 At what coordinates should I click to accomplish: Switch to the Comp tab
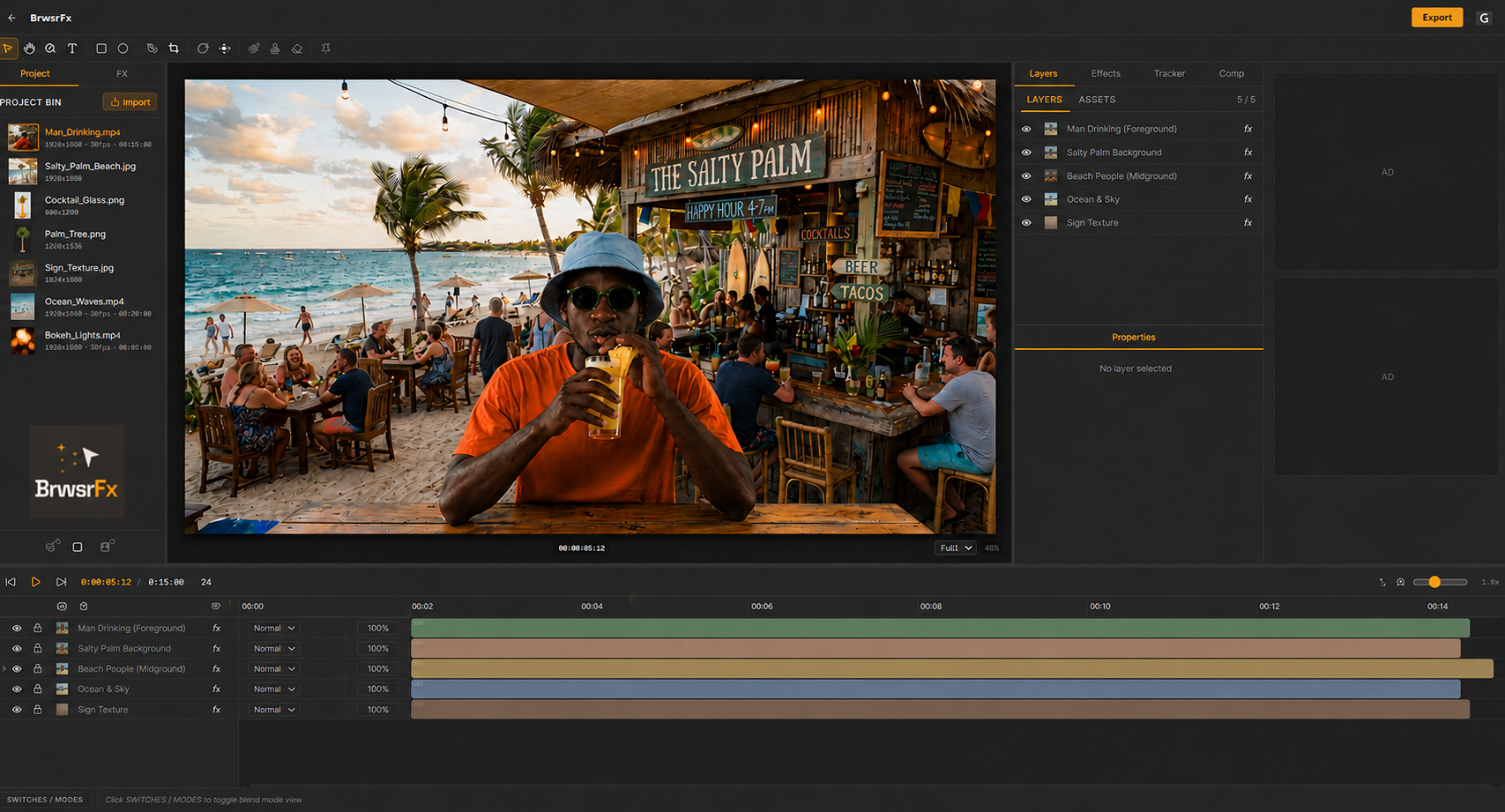pos(1232,74)
